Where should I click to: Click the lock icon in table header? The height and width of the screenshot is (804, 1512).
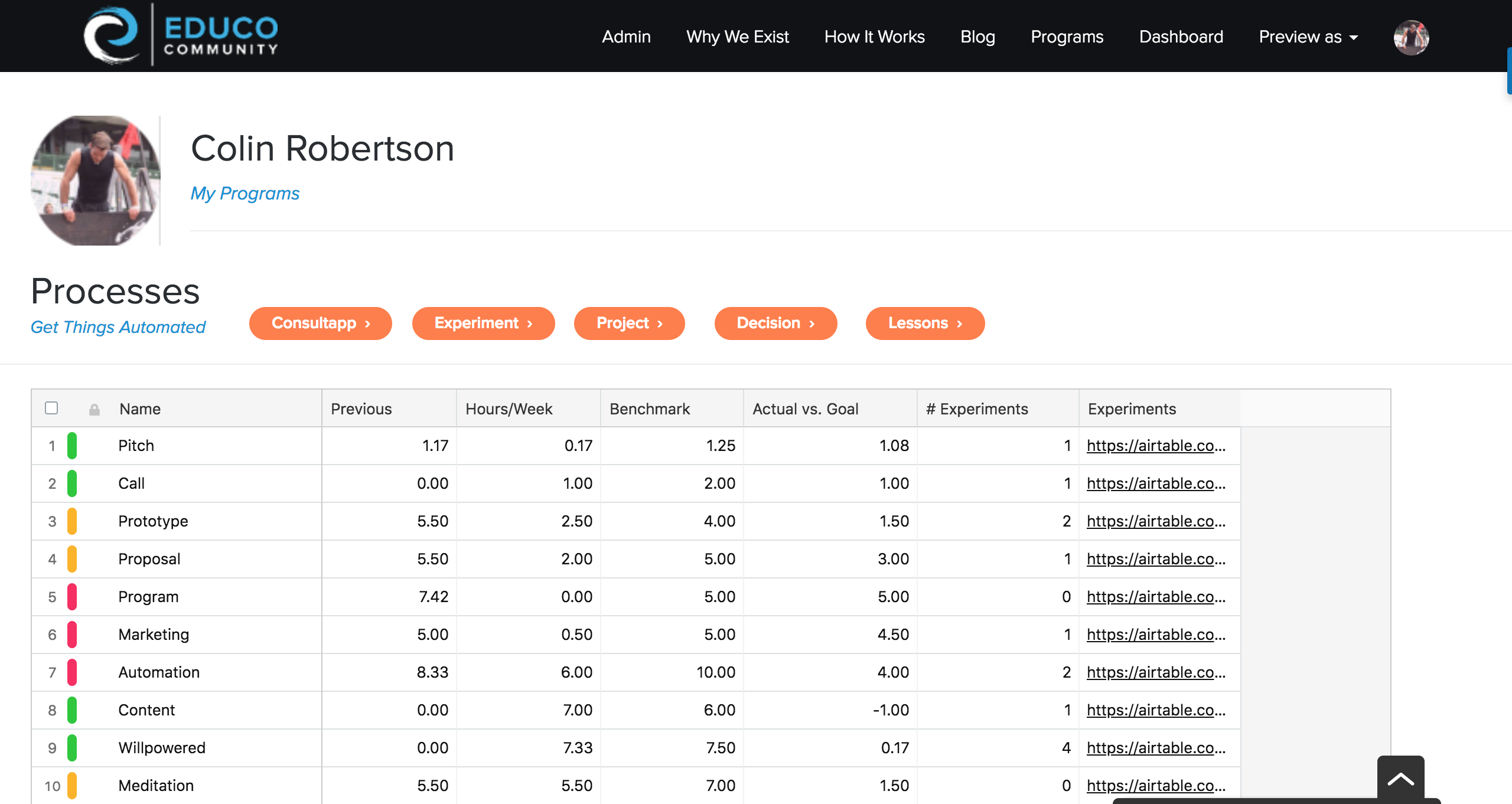(x=94, y=409)
